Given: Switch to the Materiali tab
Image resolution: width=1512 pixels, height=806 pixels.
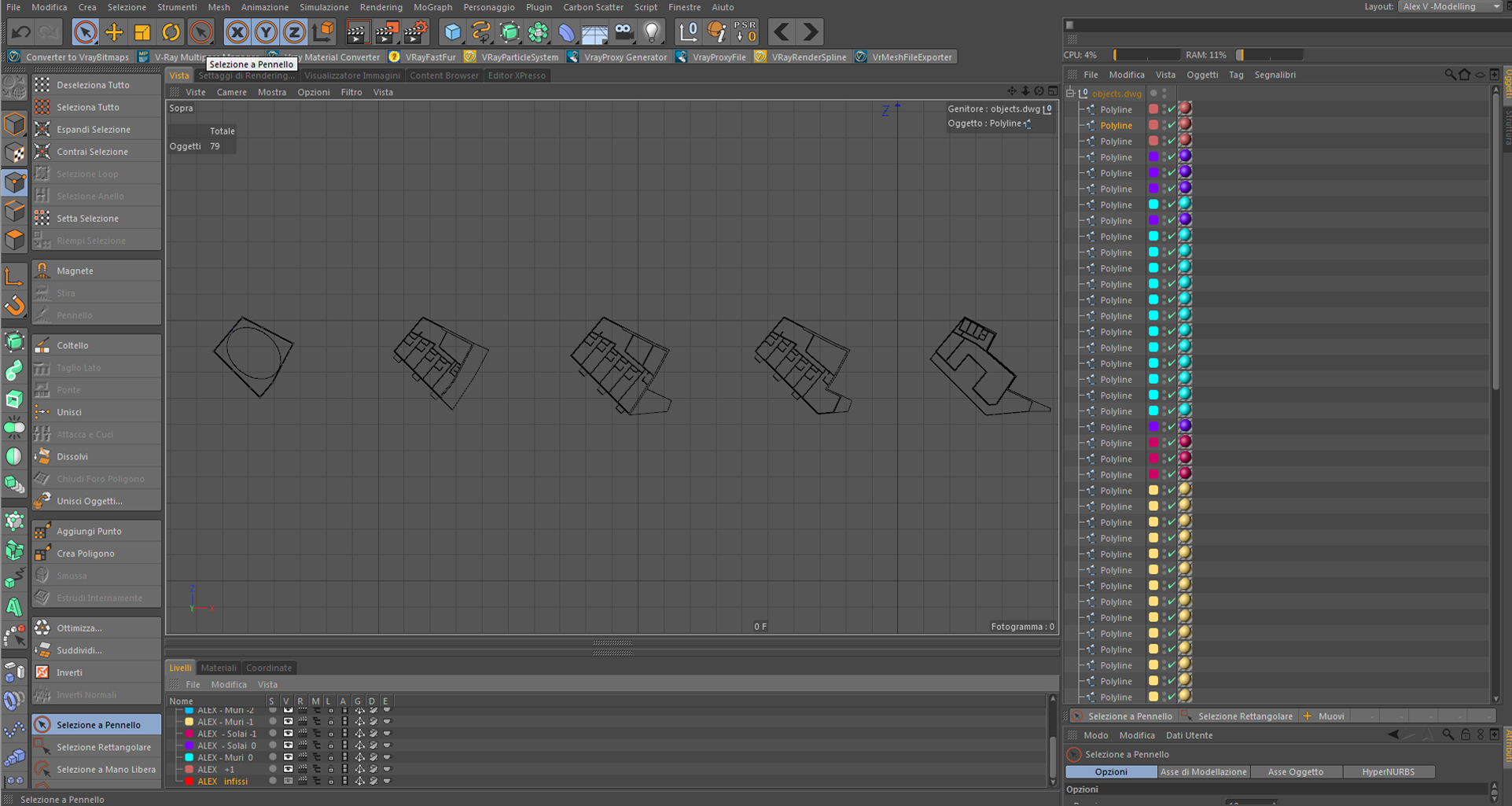Looking at the screenshot, I should (x=218, y=668).
